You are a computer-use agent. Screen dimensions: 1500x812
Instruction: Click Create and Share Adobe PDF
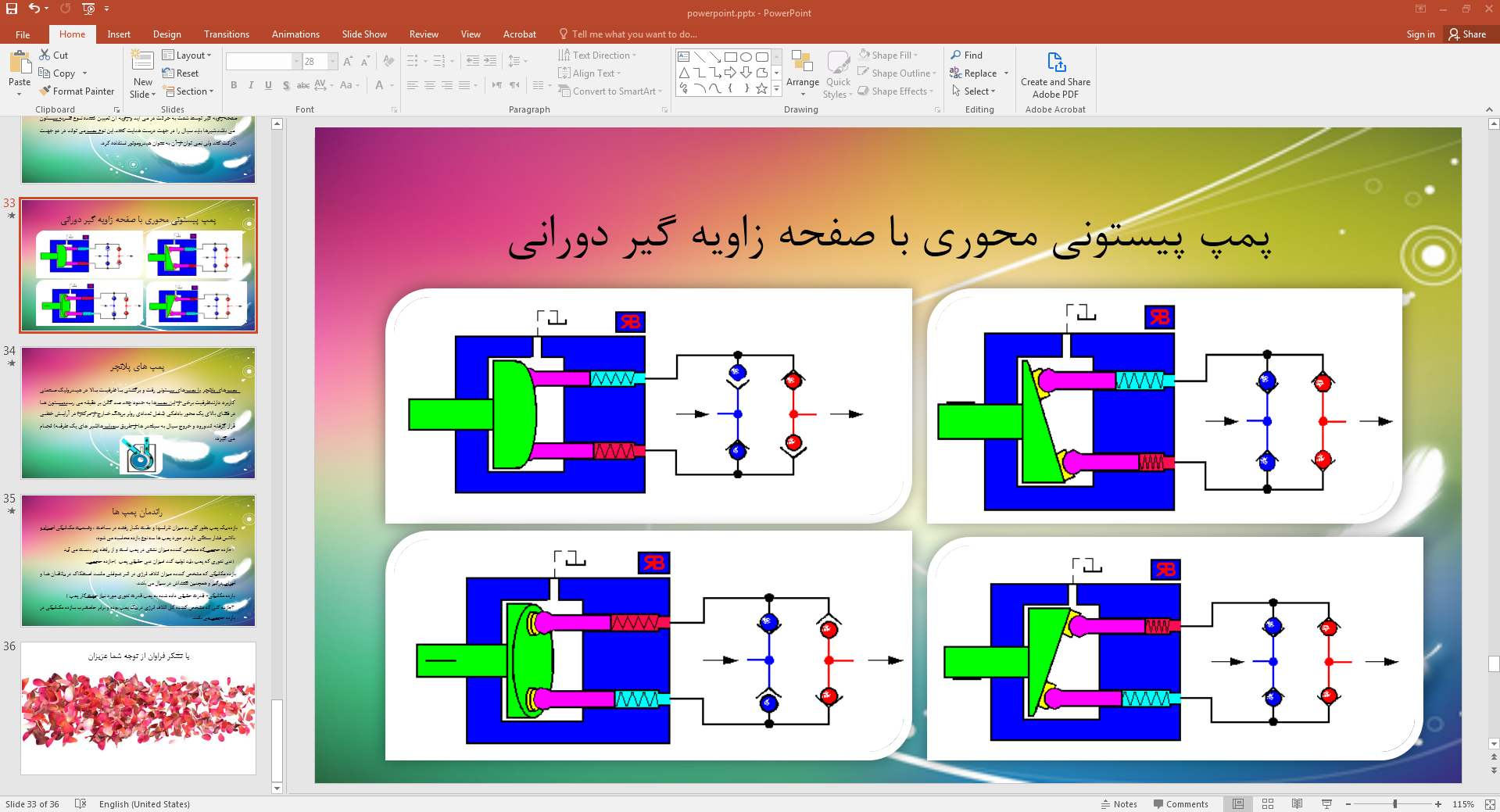point(1055,75)
